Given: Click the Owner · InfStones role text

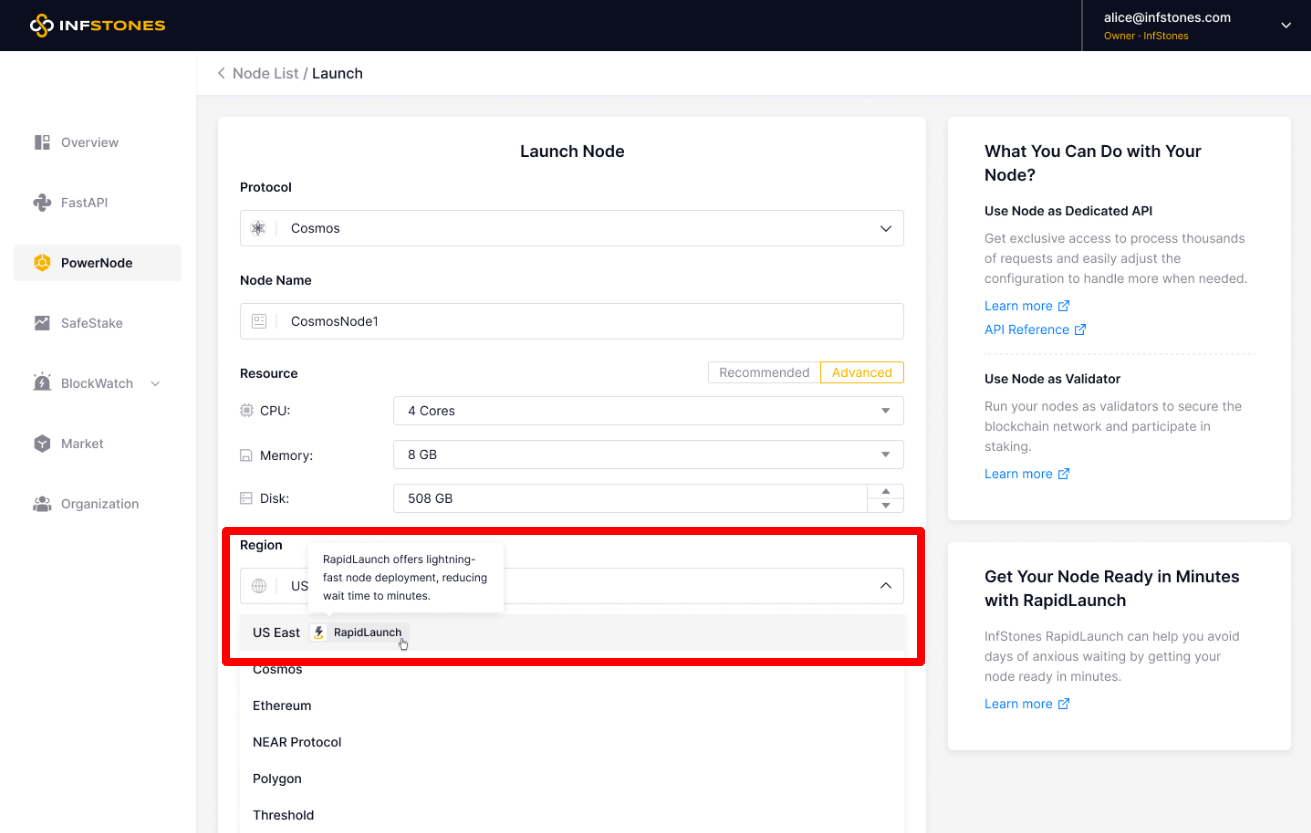Looking at the screenshot, I should tap(1146, 36).
